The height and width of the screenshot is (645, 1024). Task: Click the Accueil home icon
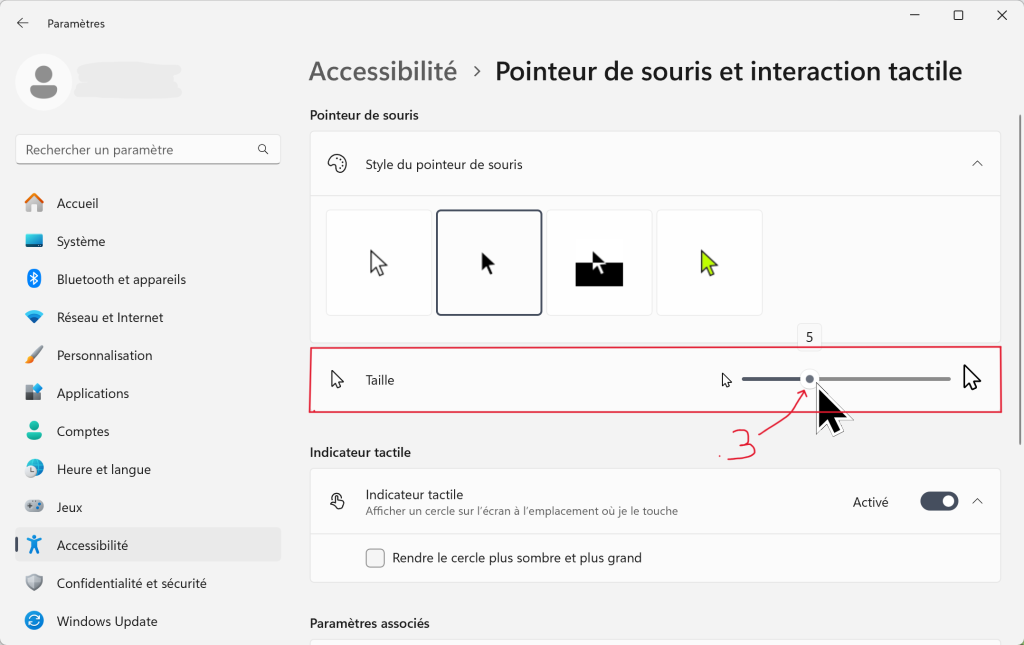pyautogui.click(x=34, y=203)
